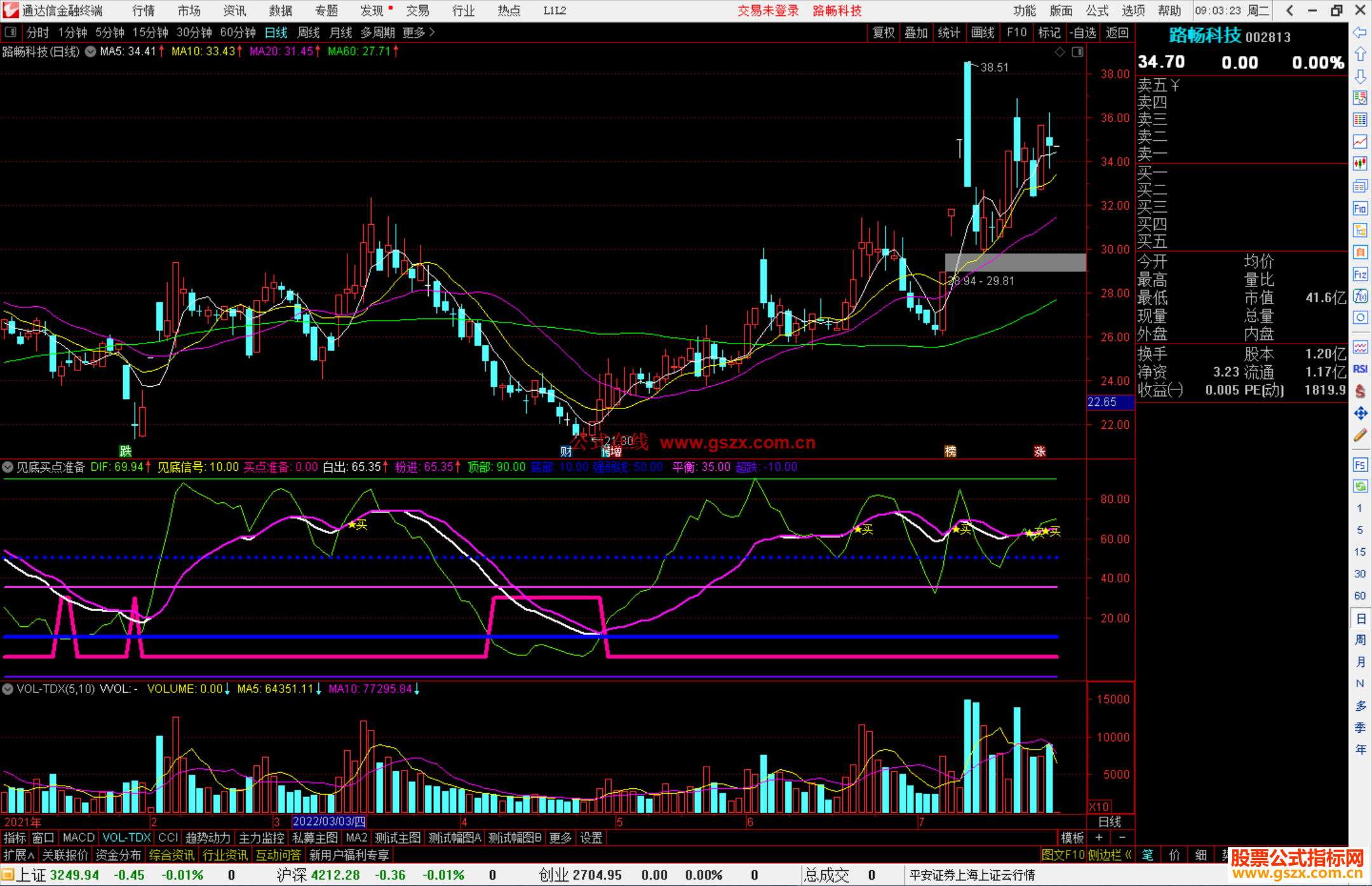Screen dimensions: 1372x886
Task: Click the F10 info icon in right sidebar
Action: (1360, 208)
